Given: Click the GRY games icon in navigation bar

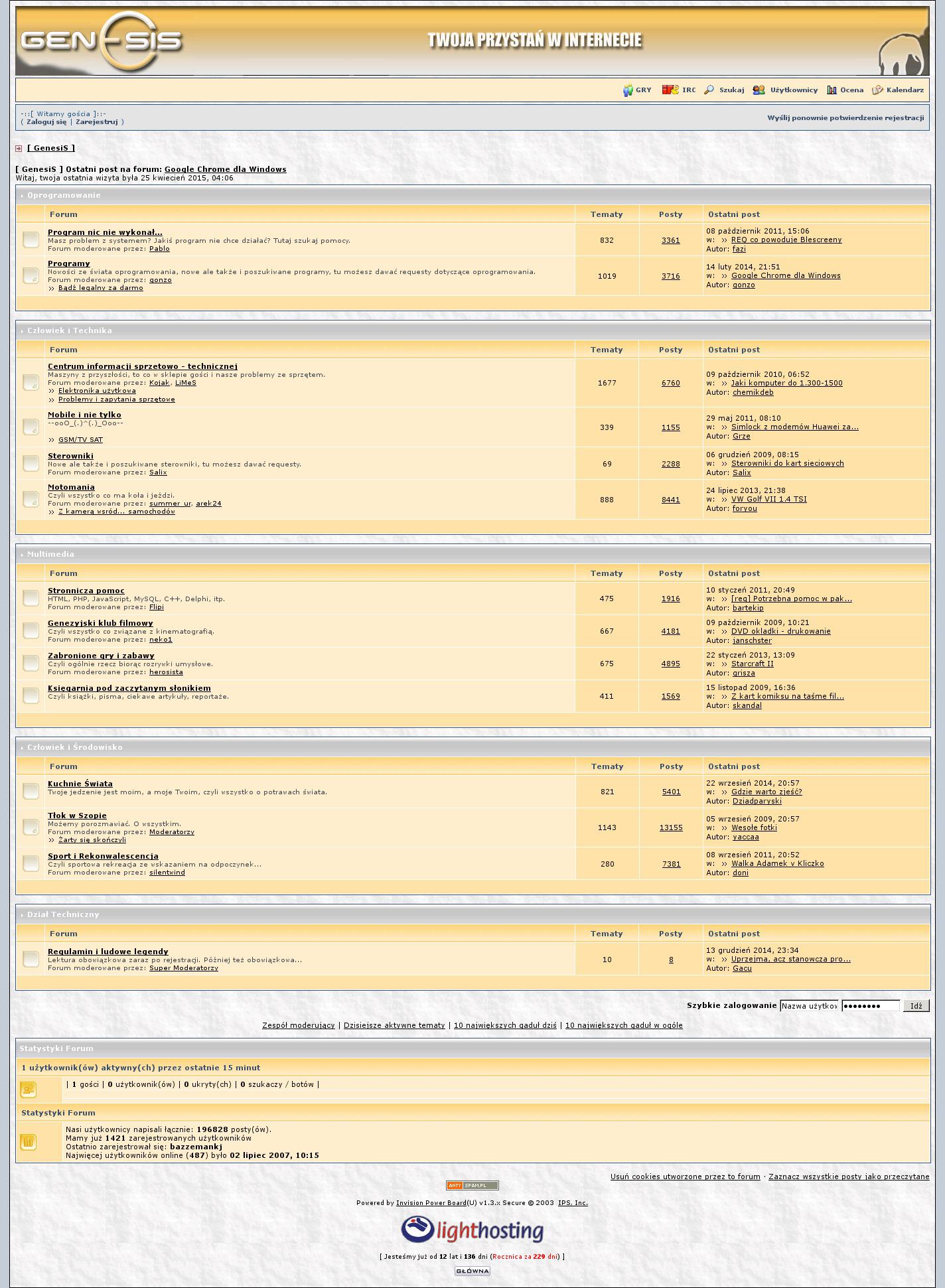Looking at the screenshot, I should point(628,90).
